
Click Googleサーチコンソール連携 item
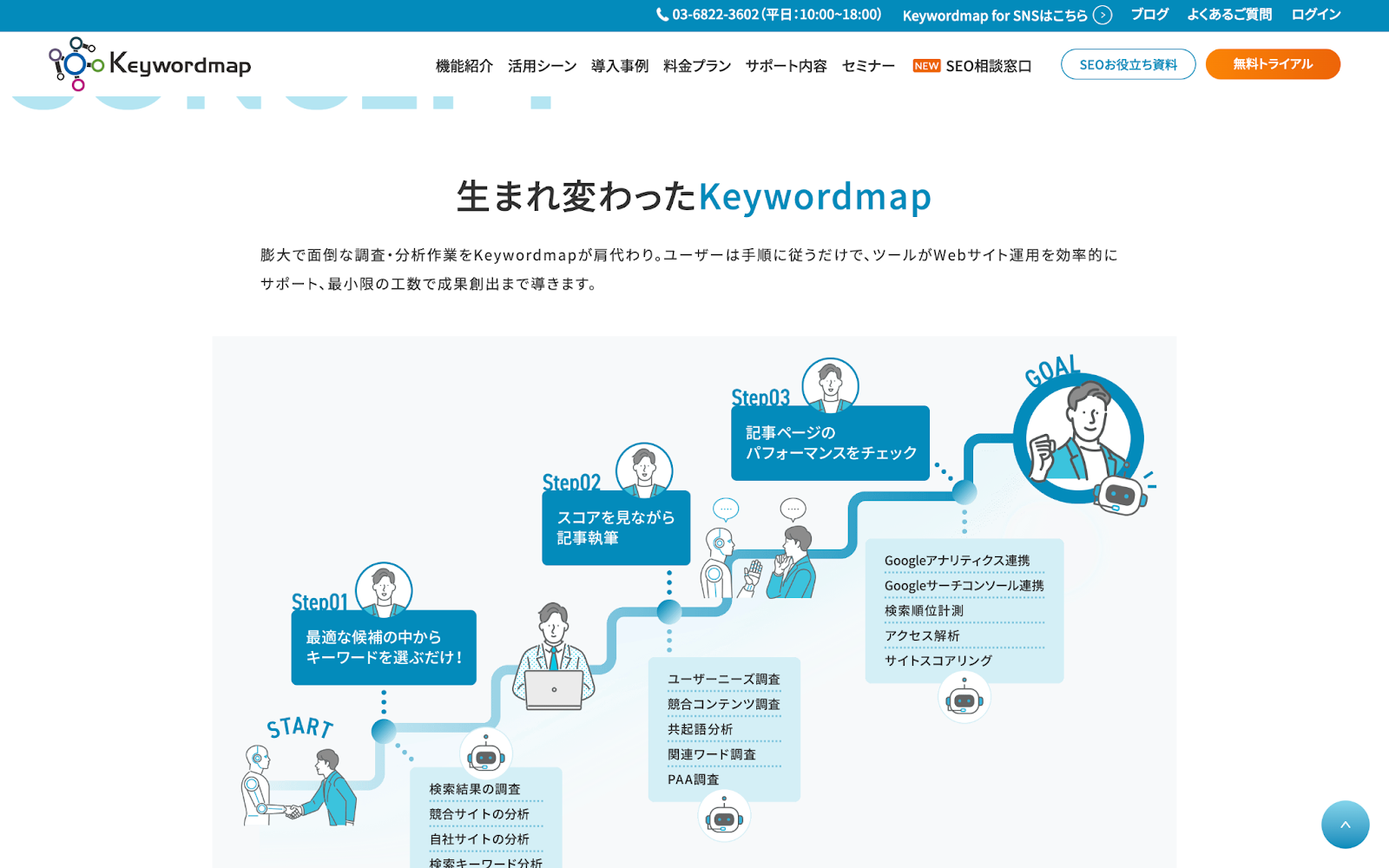coord(964,586)
